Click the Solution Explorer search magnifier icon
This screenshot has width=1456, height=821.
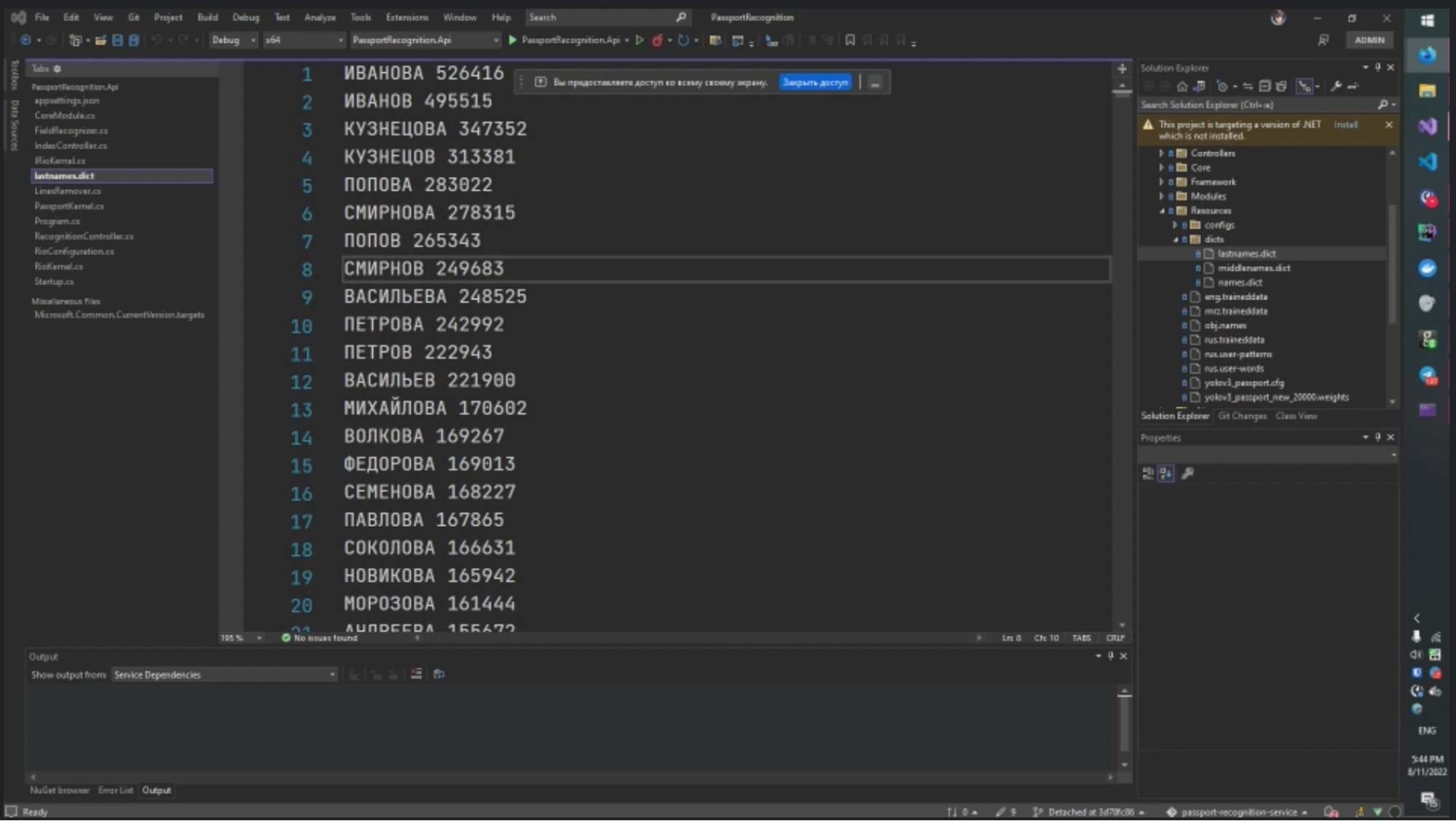point(1382,105)
